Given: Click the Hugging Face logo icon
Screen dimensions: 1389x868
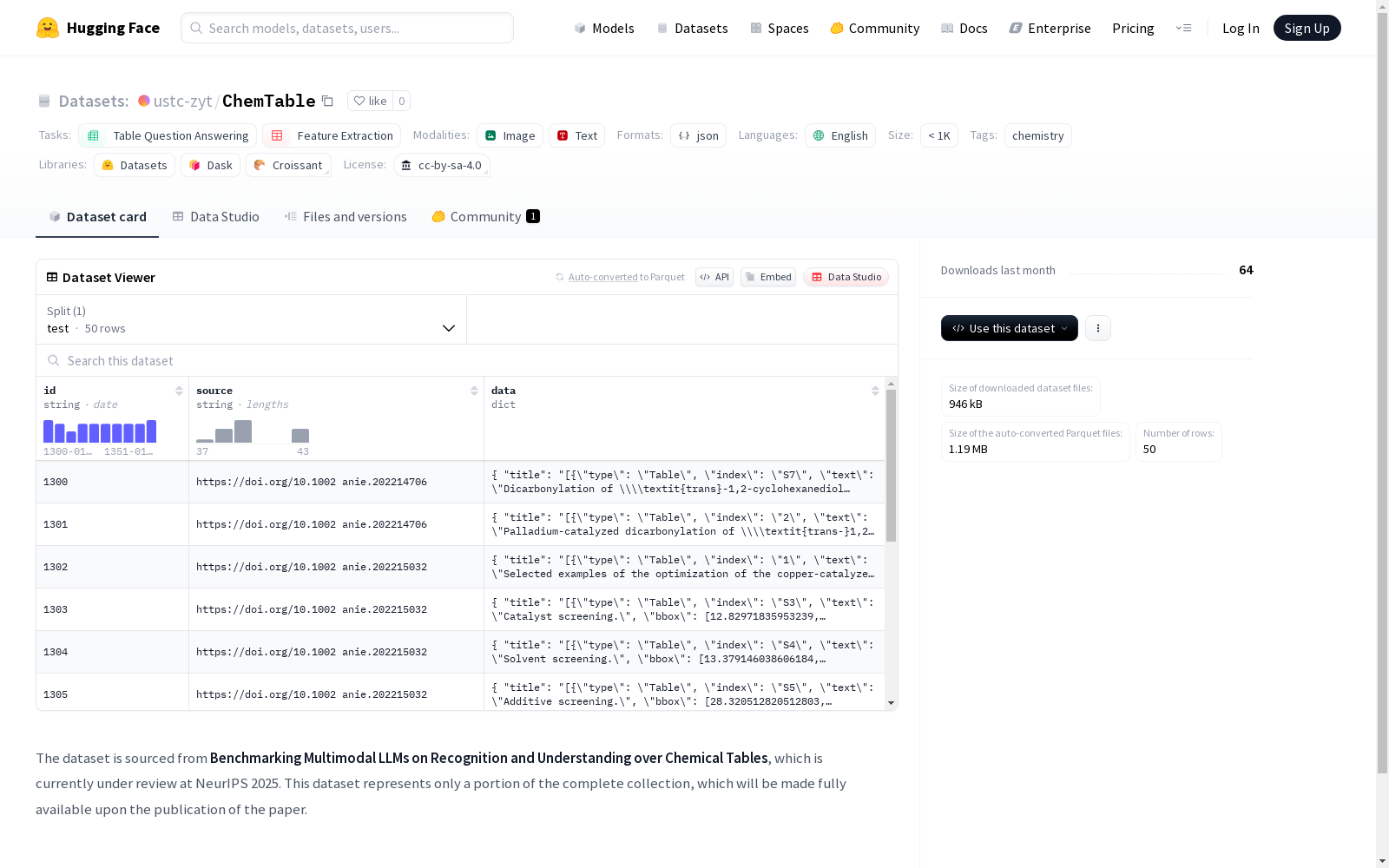Looking at the screenshot, I should pyautogui.click(x=48, y=28).
